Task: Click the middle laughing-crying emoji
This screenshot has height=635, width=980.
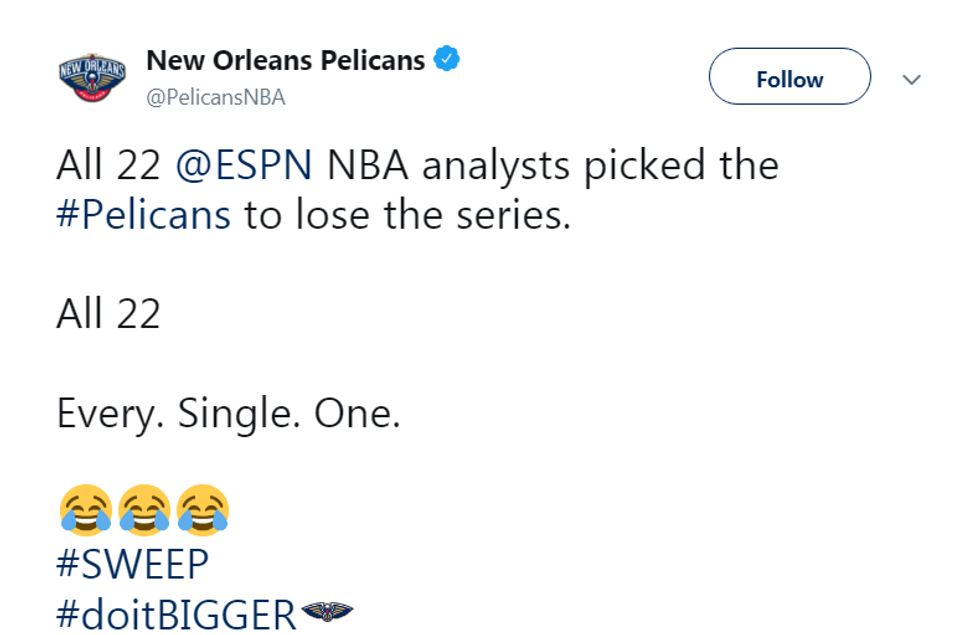Action: [x=144, y=509]
